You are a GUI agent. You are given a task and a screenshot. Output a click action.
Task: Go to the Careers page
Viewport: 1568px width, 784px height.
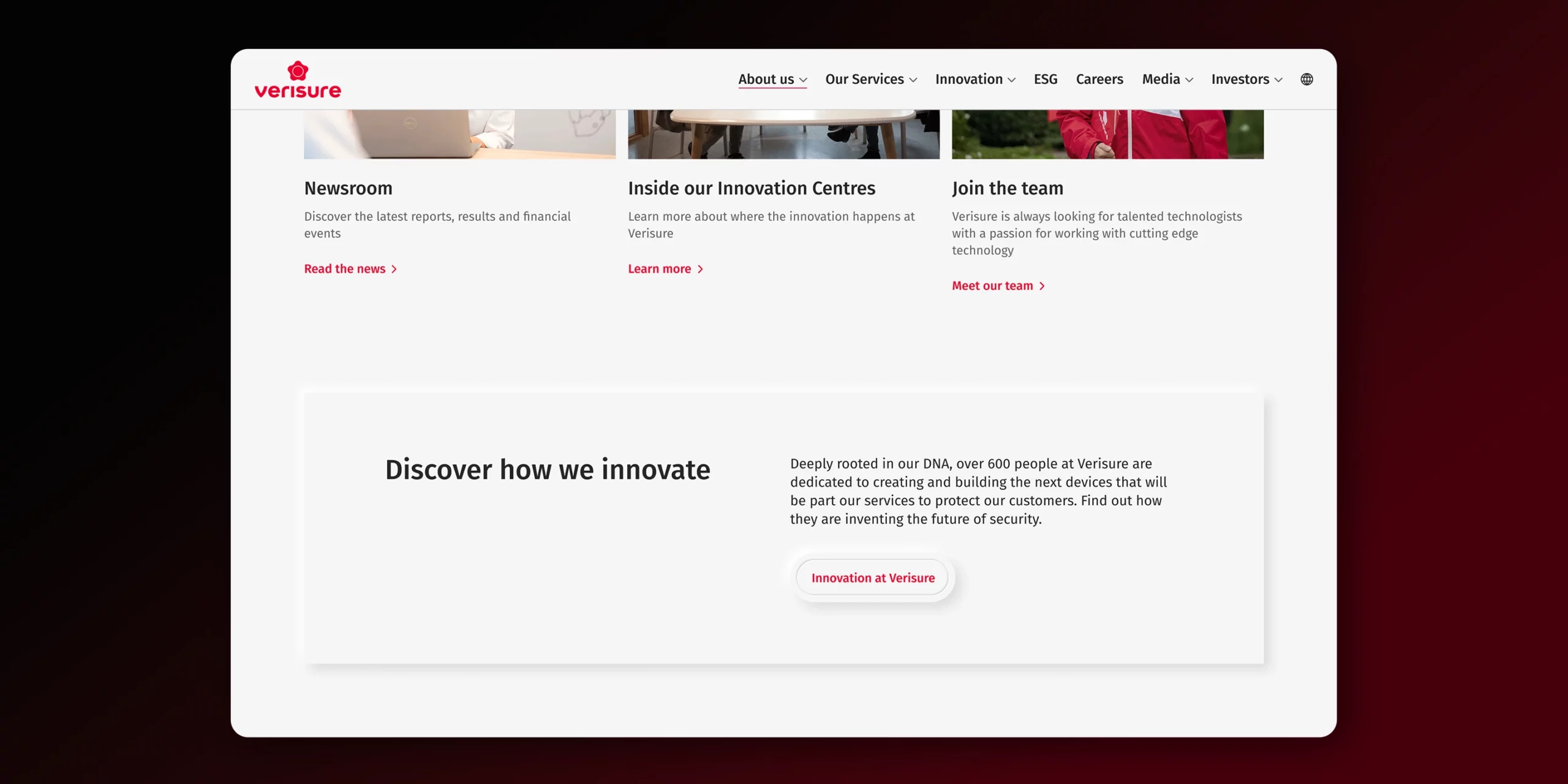1099,80
